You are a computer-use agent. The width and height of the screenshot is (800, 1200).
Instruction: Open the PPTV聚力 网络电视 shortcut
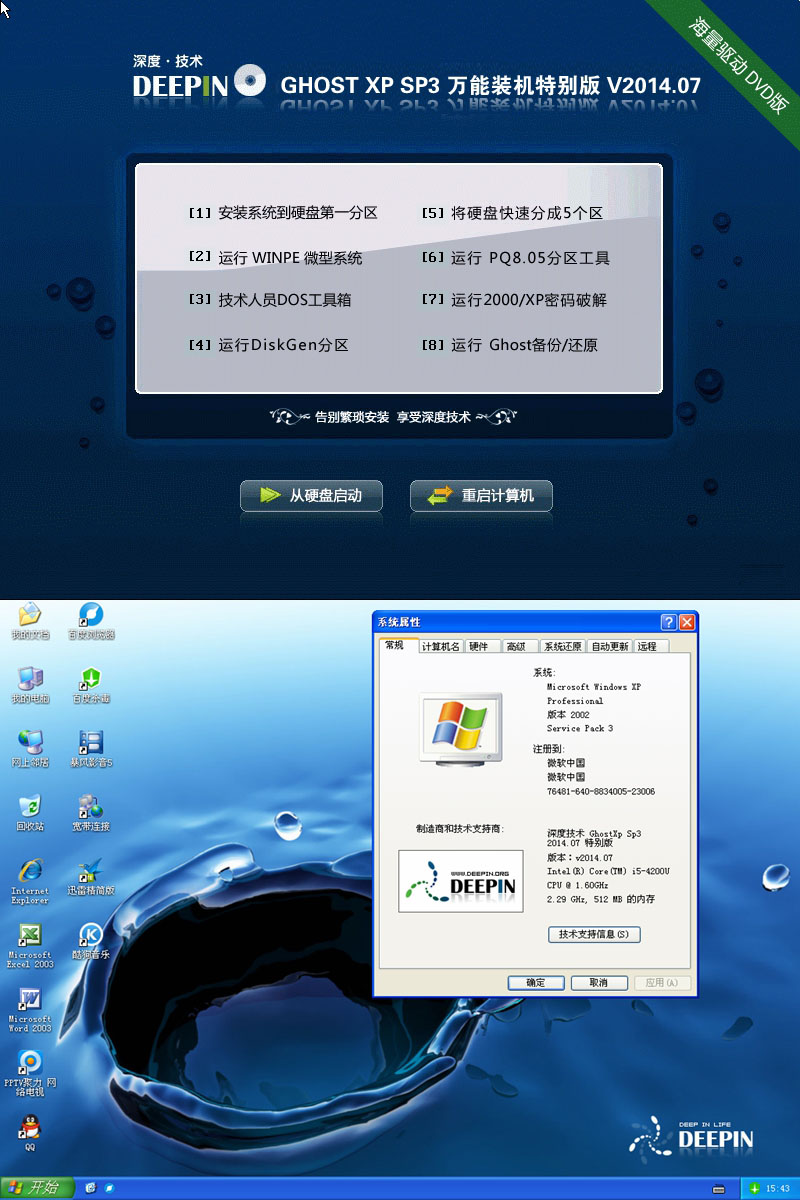point(30,1074)
